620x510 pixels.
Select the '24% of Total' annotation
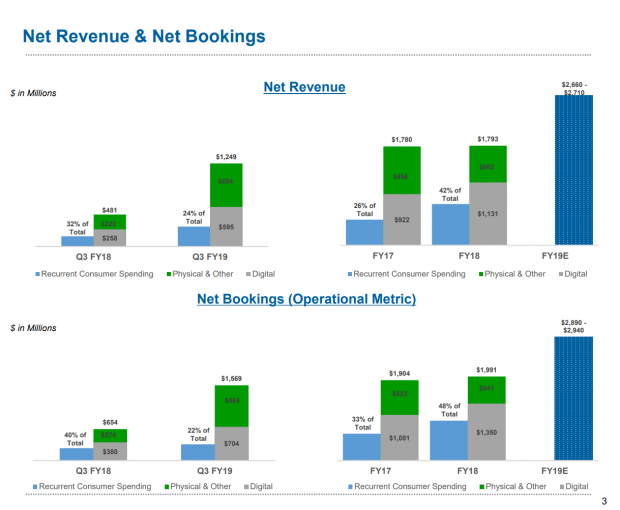[x=194, y=217]
